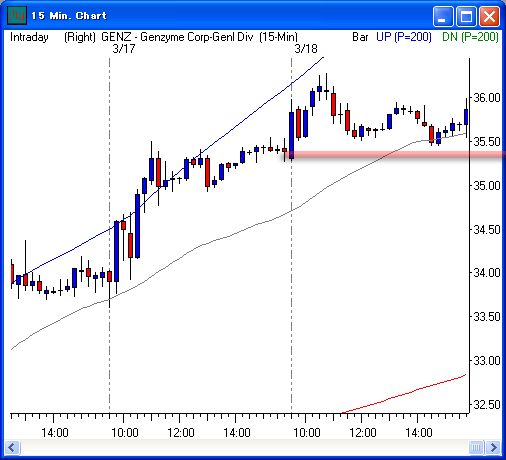Select the UP (P=200) indicator label
Screen dimensions: 506x460
[x=404, y=37]
